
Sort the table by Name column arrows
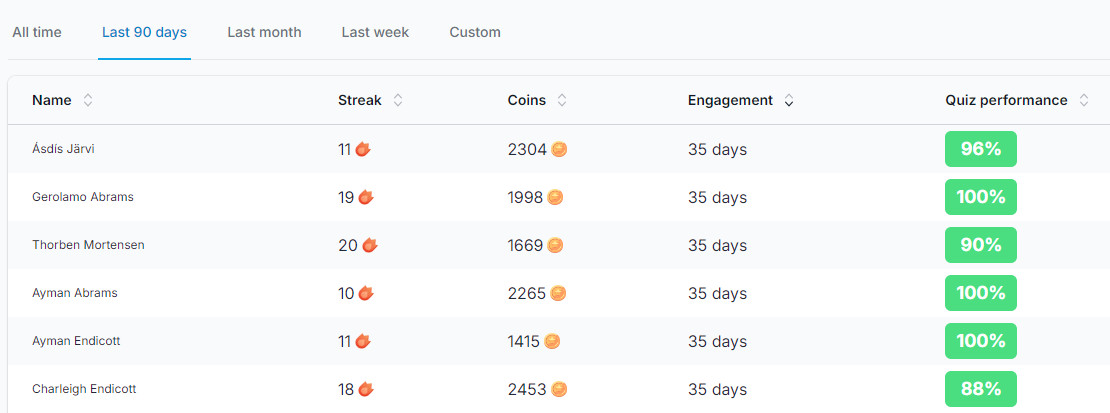pyautogui.click(x=88, y=100)
